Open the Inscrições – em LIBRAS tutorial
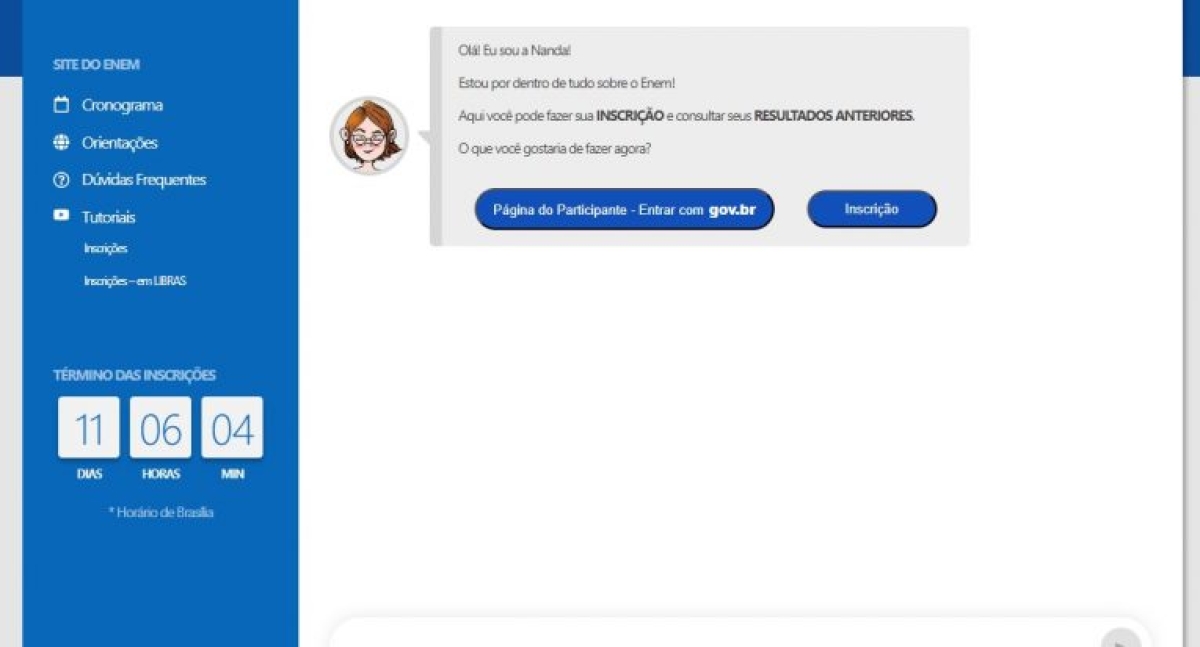1200x647 pixels. pos(135,281)
